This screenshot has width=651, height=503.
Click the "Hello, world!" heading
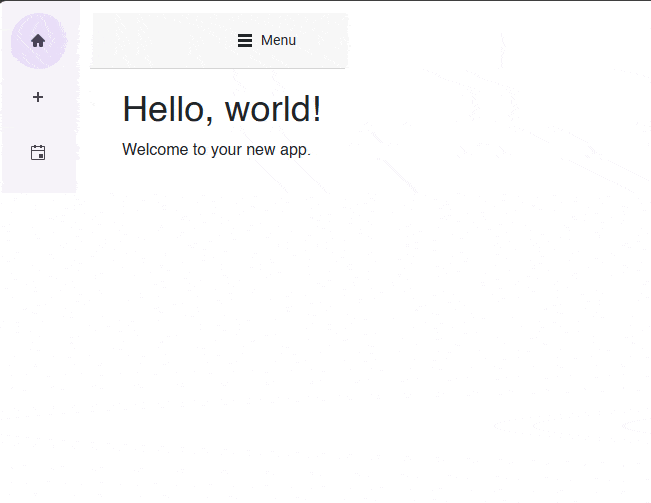coord(222,109)
